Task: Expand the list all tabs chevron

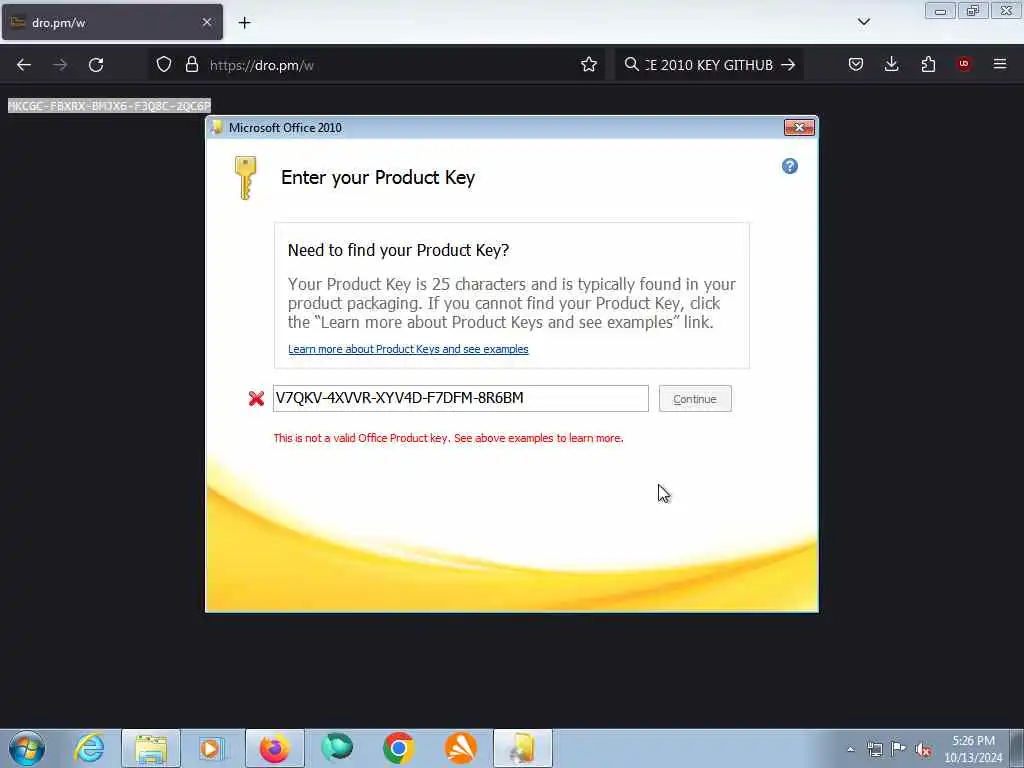Action: point(863,22)
